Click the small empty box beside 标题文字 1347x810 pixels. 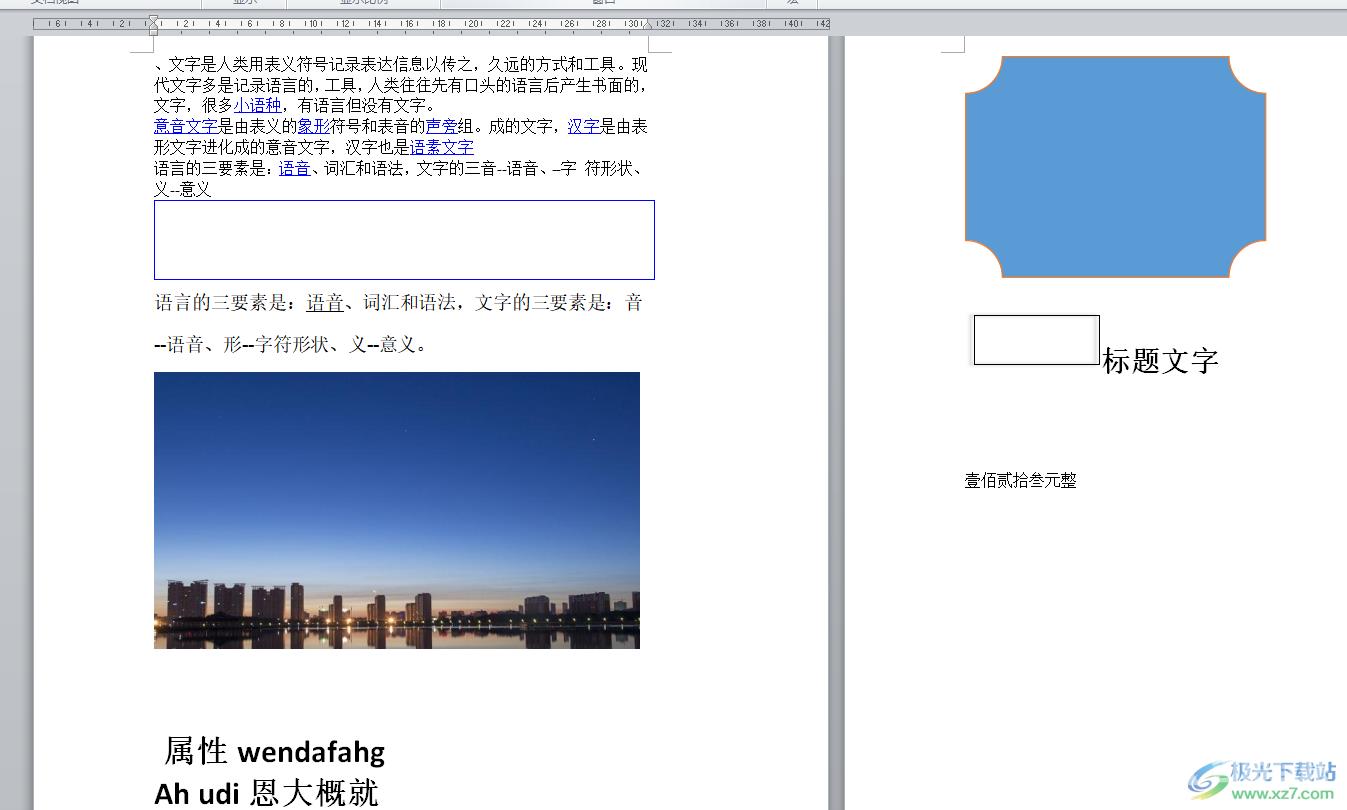(1036, 340)
